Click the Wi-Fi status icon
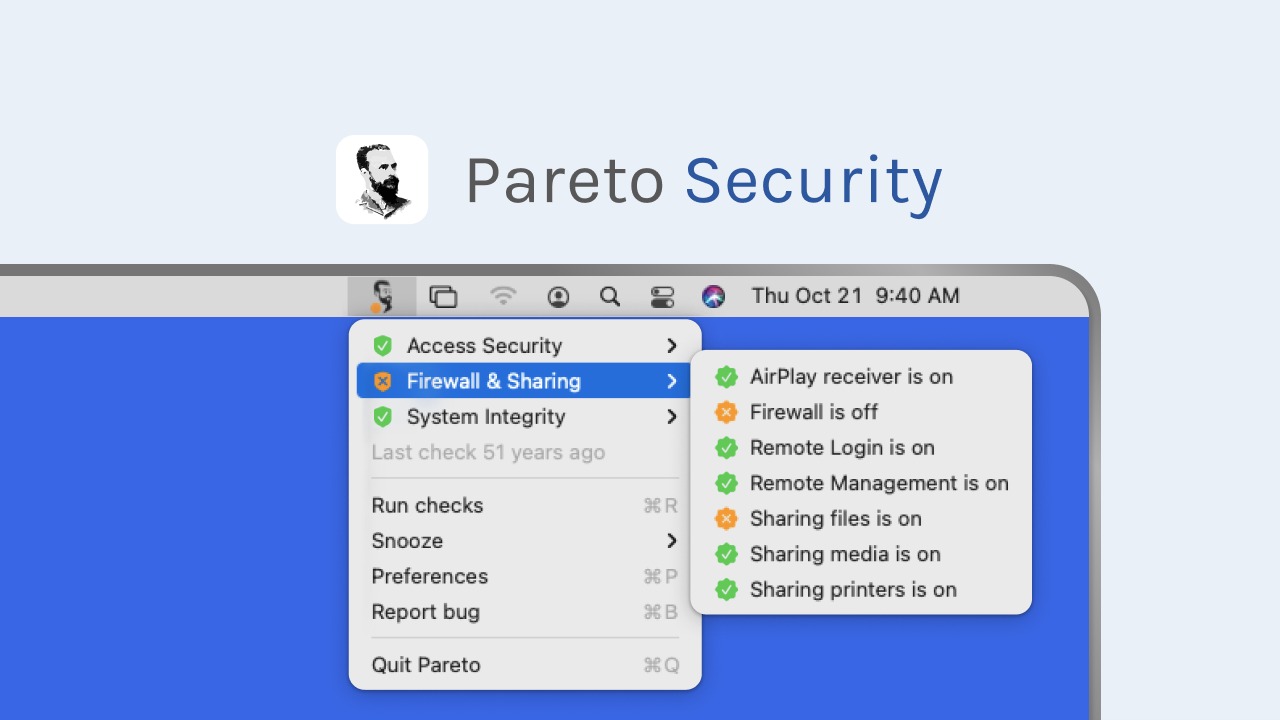Viewport: 1280px width, 720px height. tap(503, 296)
